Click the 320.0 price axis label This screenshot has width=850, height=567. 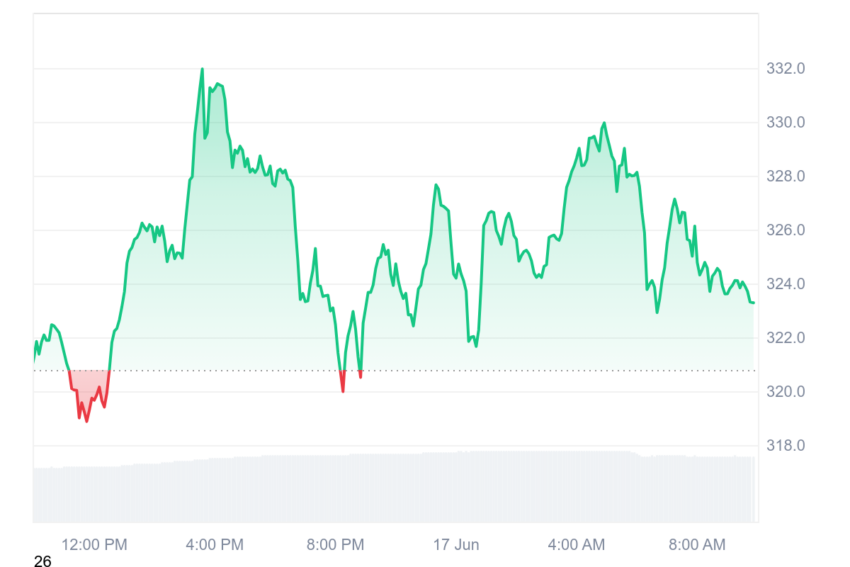(x=785, y=391)
